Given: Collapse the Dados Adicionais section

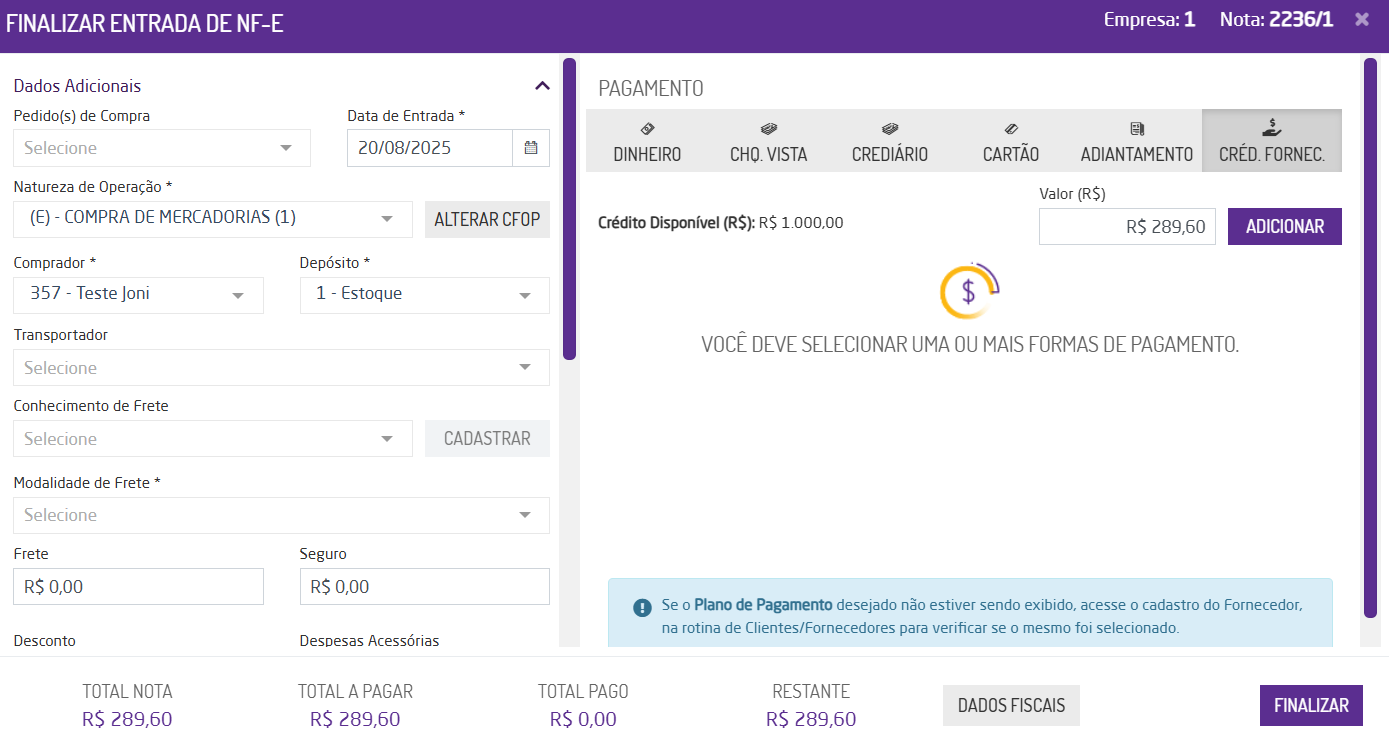Looking at the screenshot, I should [542, 86].
